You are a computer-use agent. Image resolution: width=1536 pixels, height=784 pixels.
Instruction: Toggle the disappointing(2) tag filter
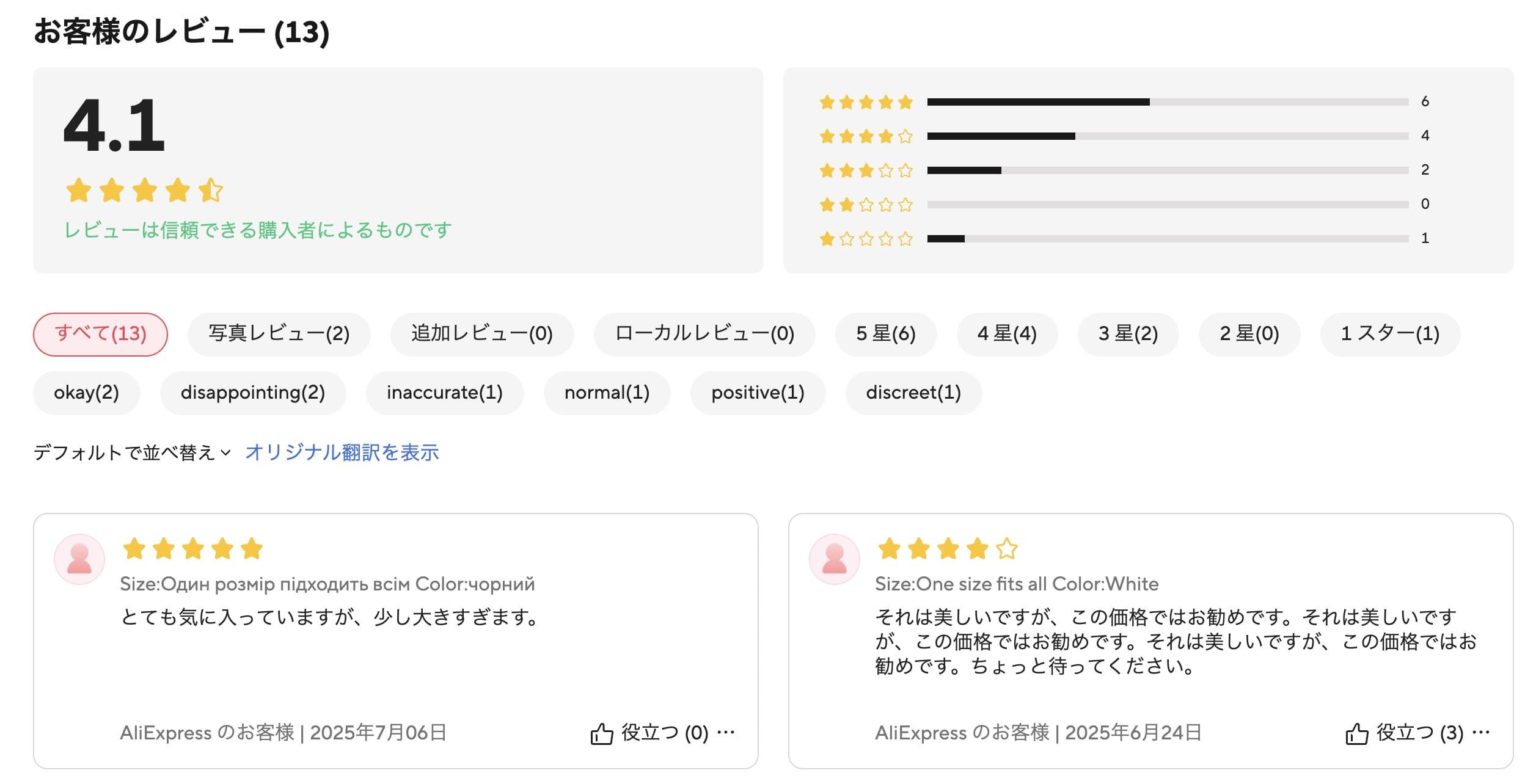(x=252, y=393)
